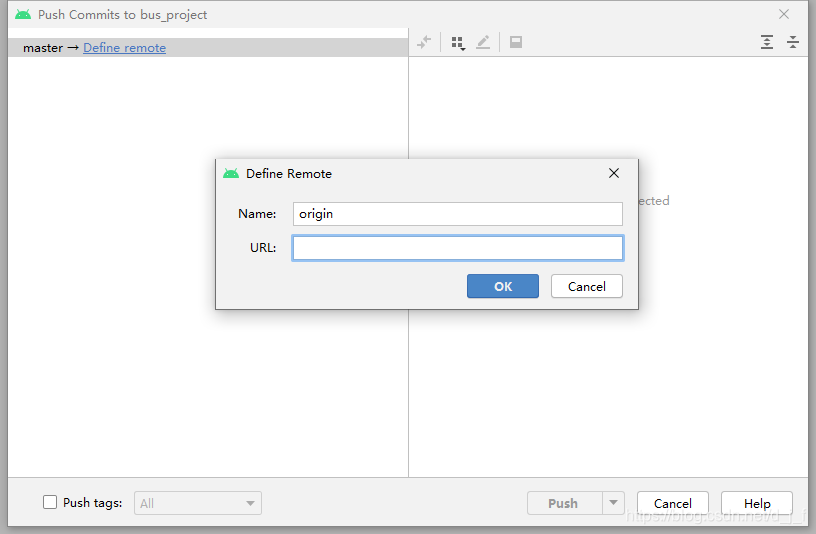Enable the Push tags checkbox

[50, 502]
